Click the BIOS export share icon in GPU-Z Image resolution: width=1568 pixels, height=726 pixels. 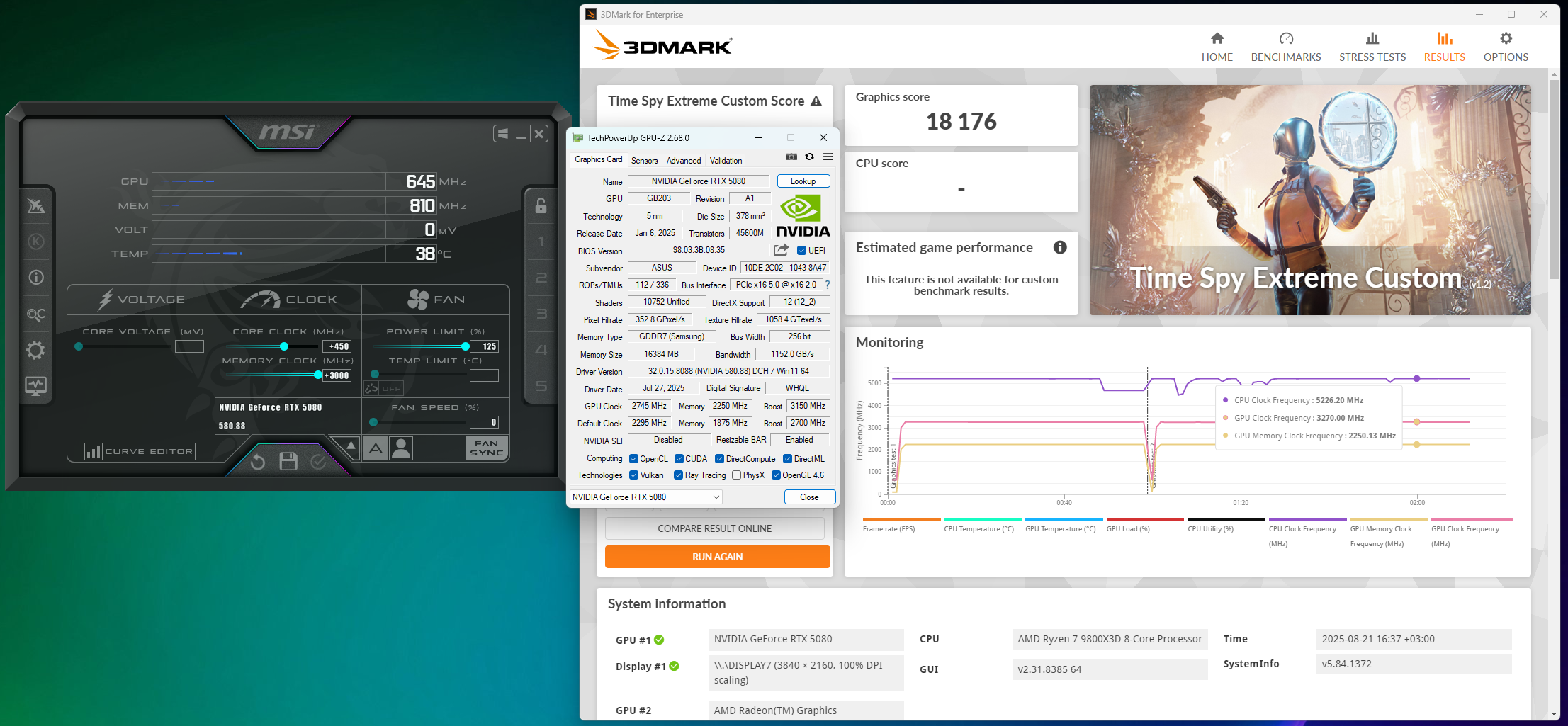coord(781,250)
